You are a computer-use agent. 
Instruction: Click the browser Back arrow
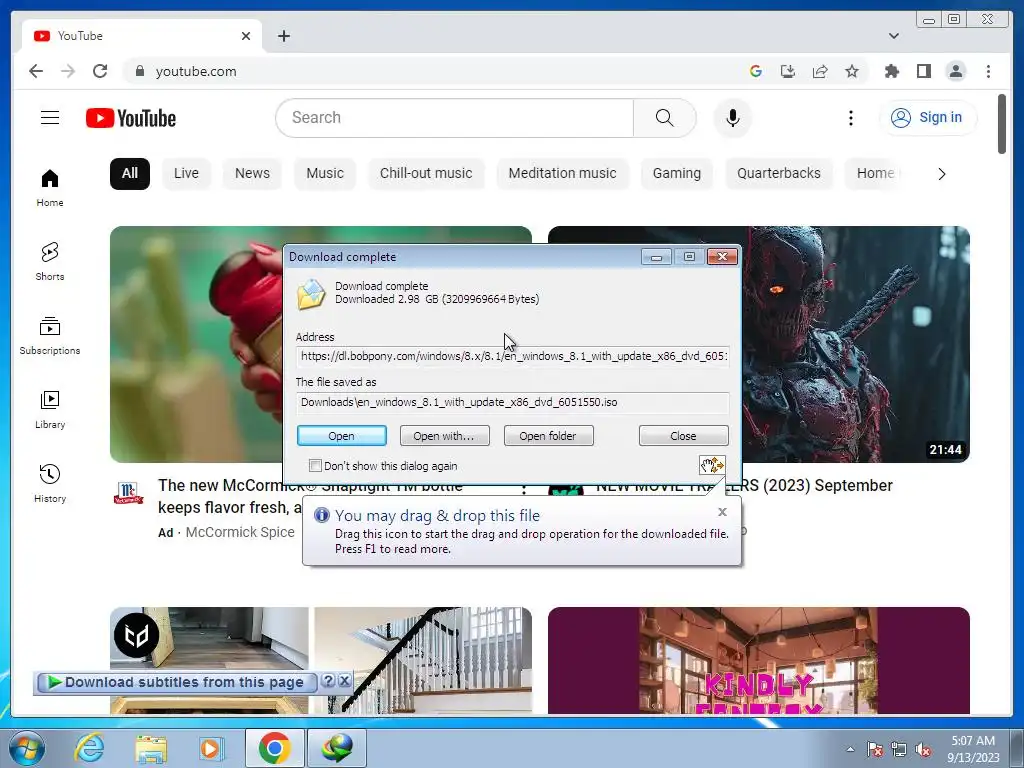coord(36,71)
